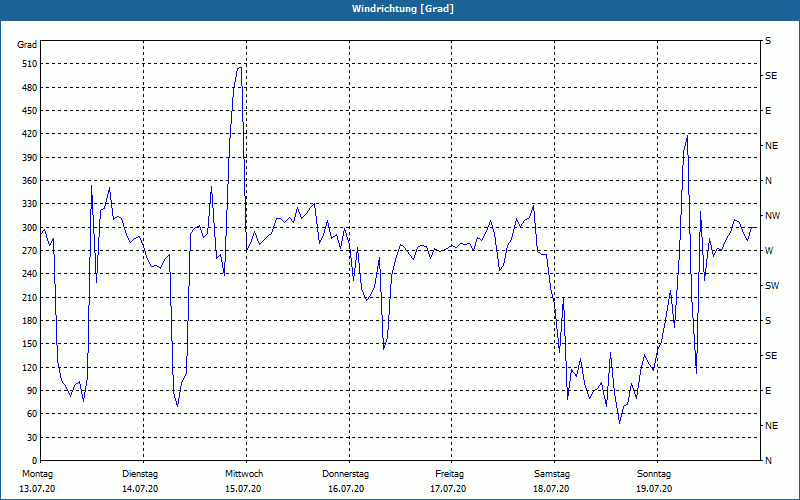Select the y-axis value 270
Image resolution: width=800 pixels, height=500 pixels.
pos(30,251)
